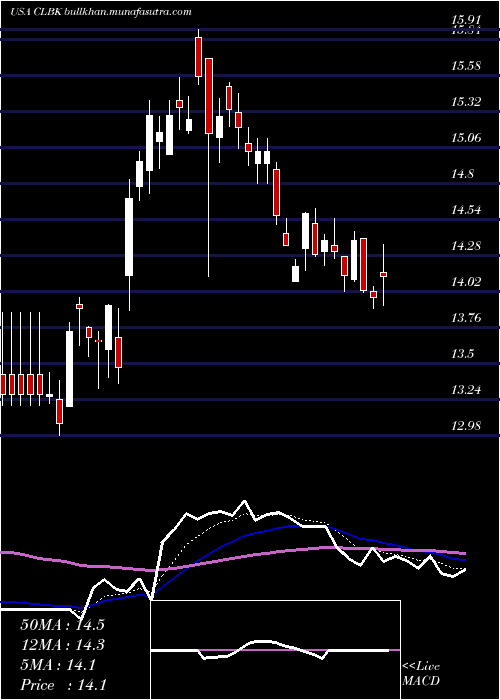Click the 14.8 price axis label

coord(462,174)
